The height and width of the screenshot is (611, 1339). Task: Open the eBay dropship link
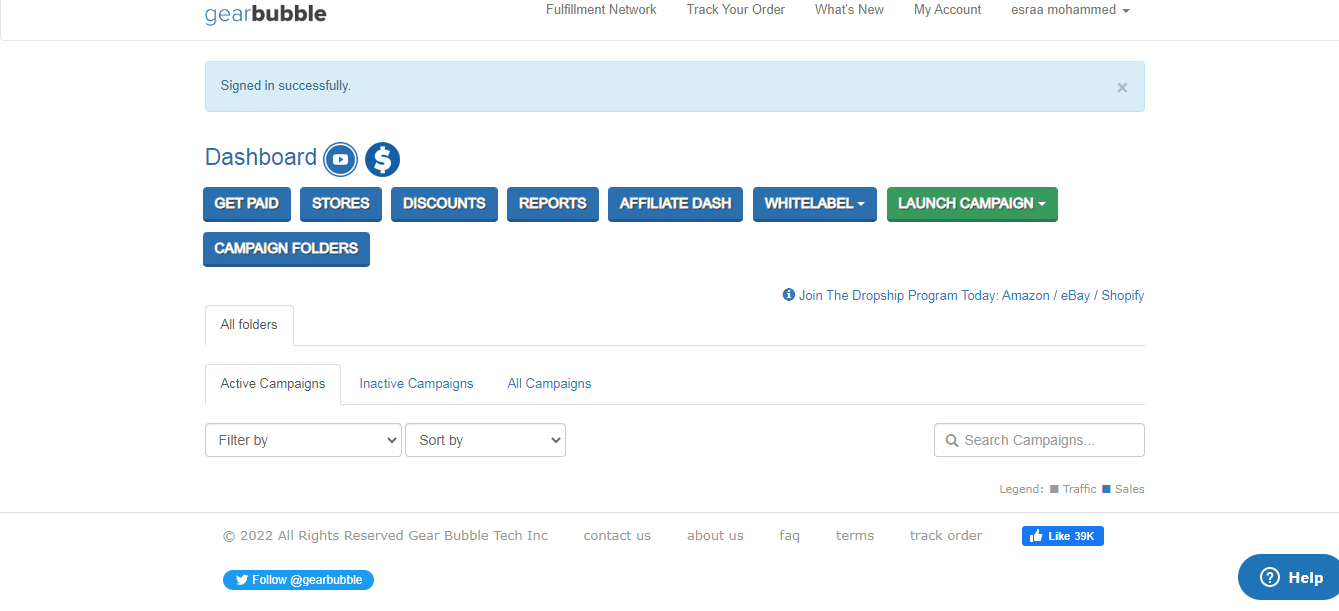pos(1076,296)
